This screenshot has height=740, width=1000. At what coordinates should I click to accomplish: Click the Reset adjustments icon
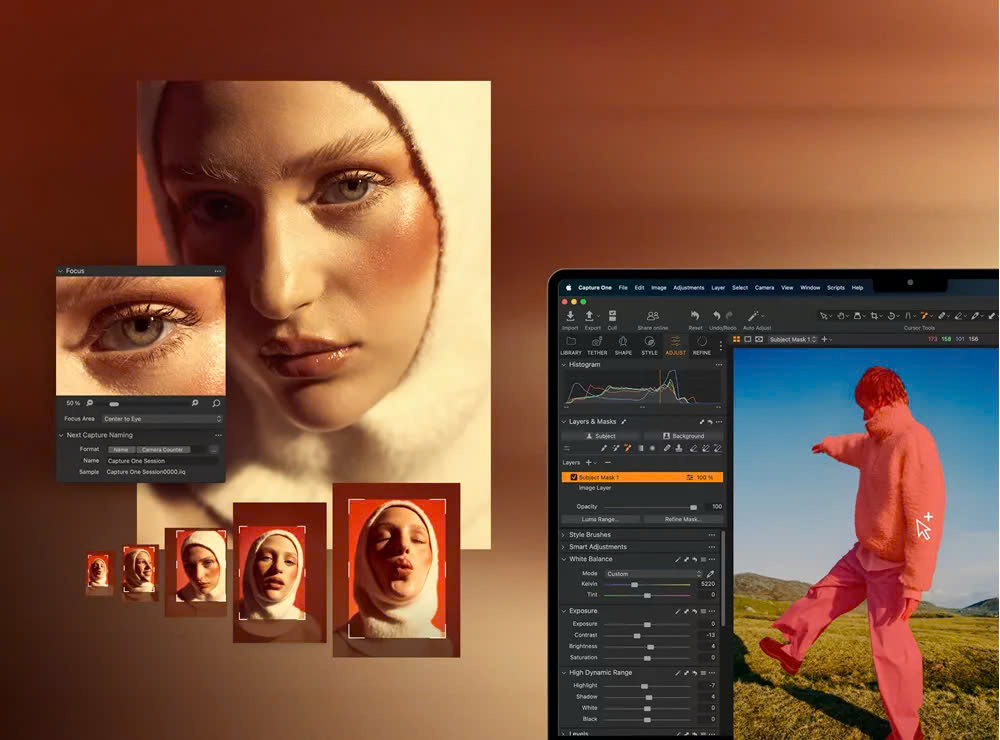[x=695, y=315]
